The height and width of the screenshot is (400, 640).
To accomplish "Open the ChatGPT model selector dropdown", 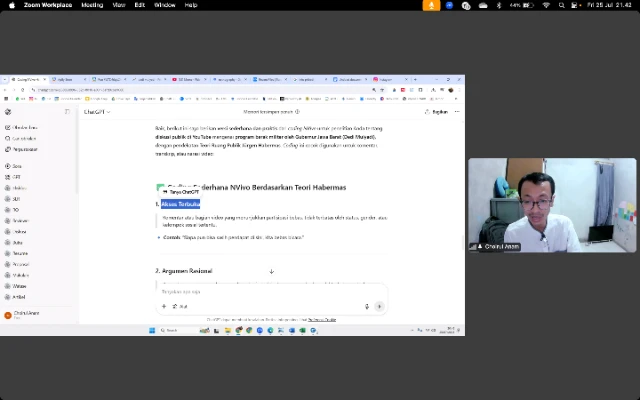I will [x=97, y=112].
